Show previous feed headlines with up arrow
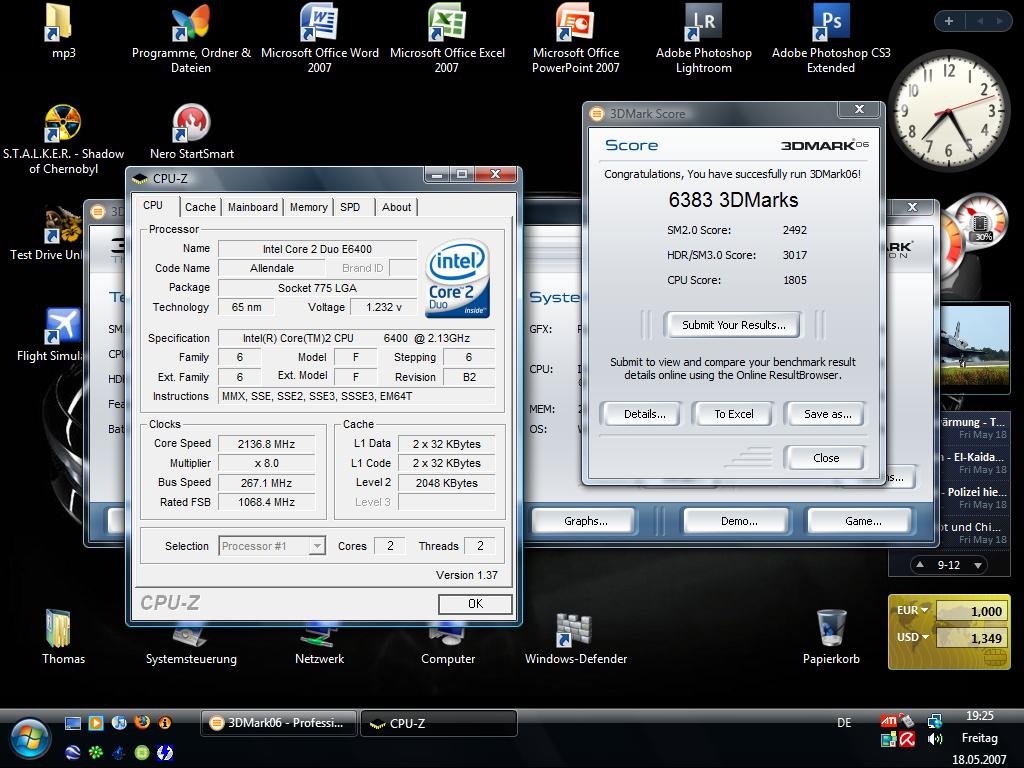Screen dimensions: 1024x768 point(920,564)
